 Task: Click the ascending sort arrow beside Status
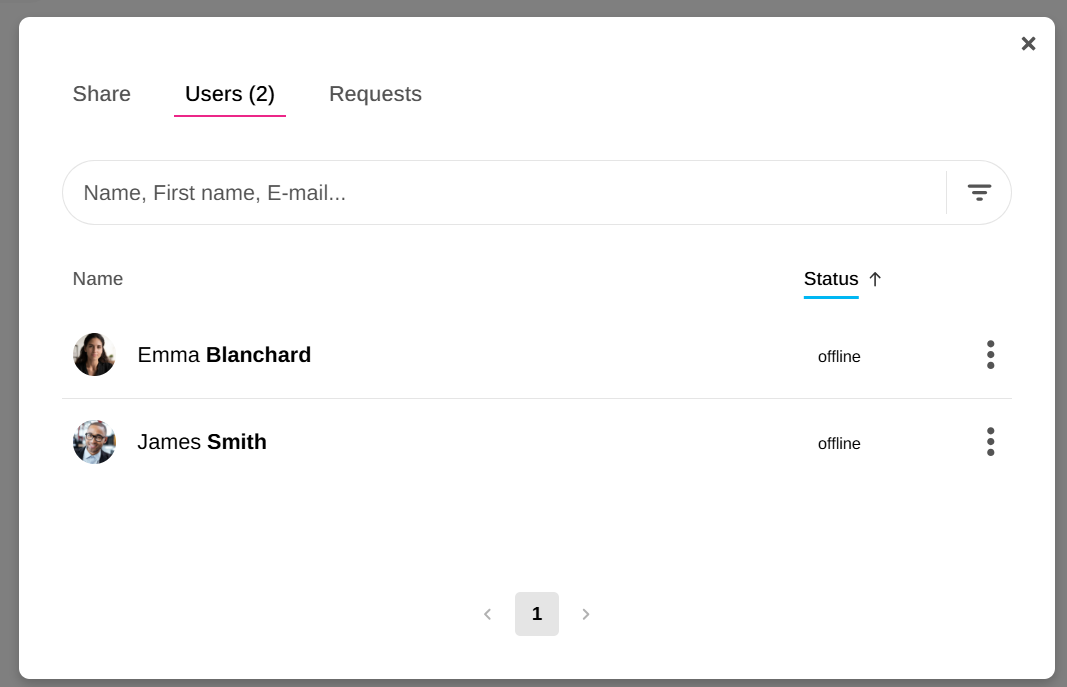(x=875, y=279)
